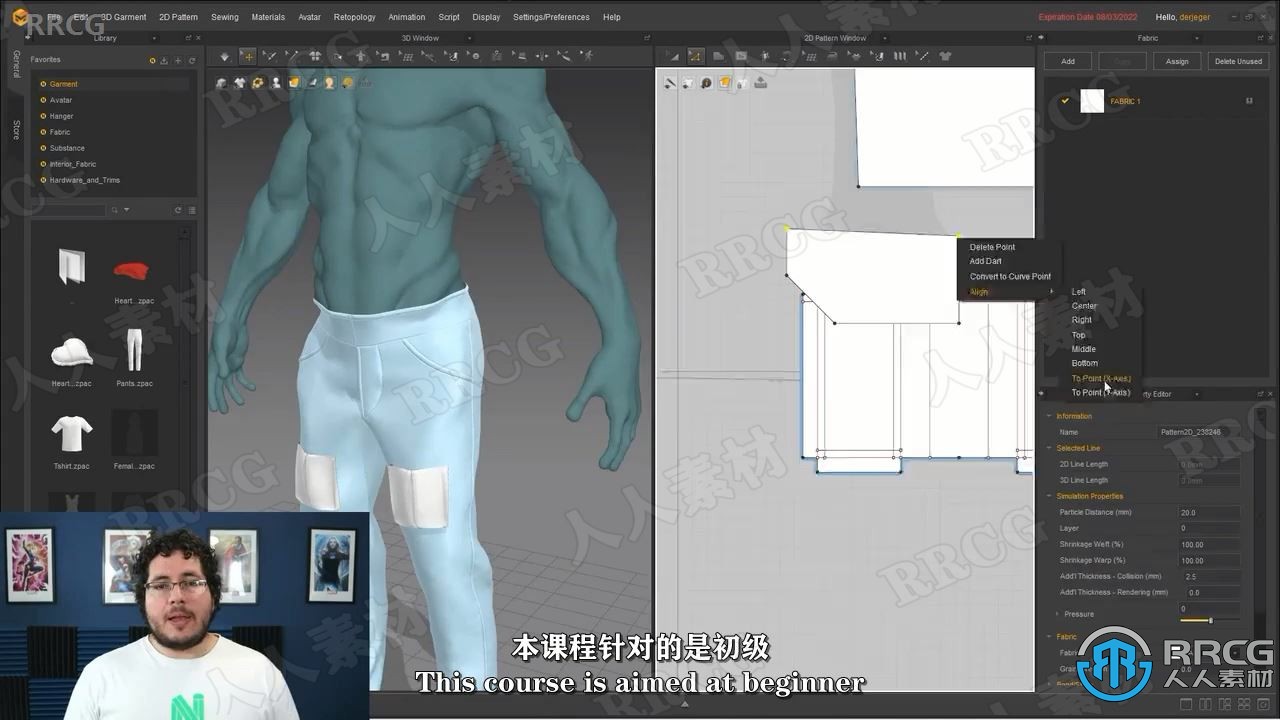Click the Shrinkage Weft value field
1280x720 pixels.
tap(1209, 544)
